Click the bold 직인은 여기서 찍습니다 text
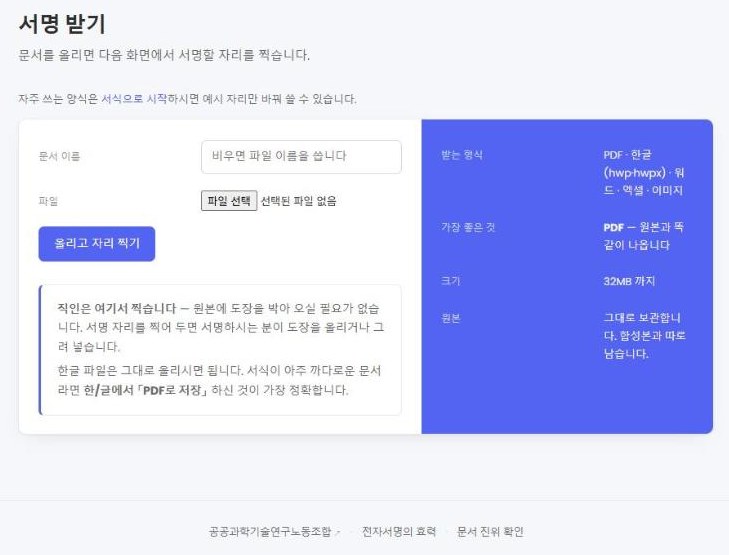This screenshot has width=729, height=555. (x=117, y=308)
